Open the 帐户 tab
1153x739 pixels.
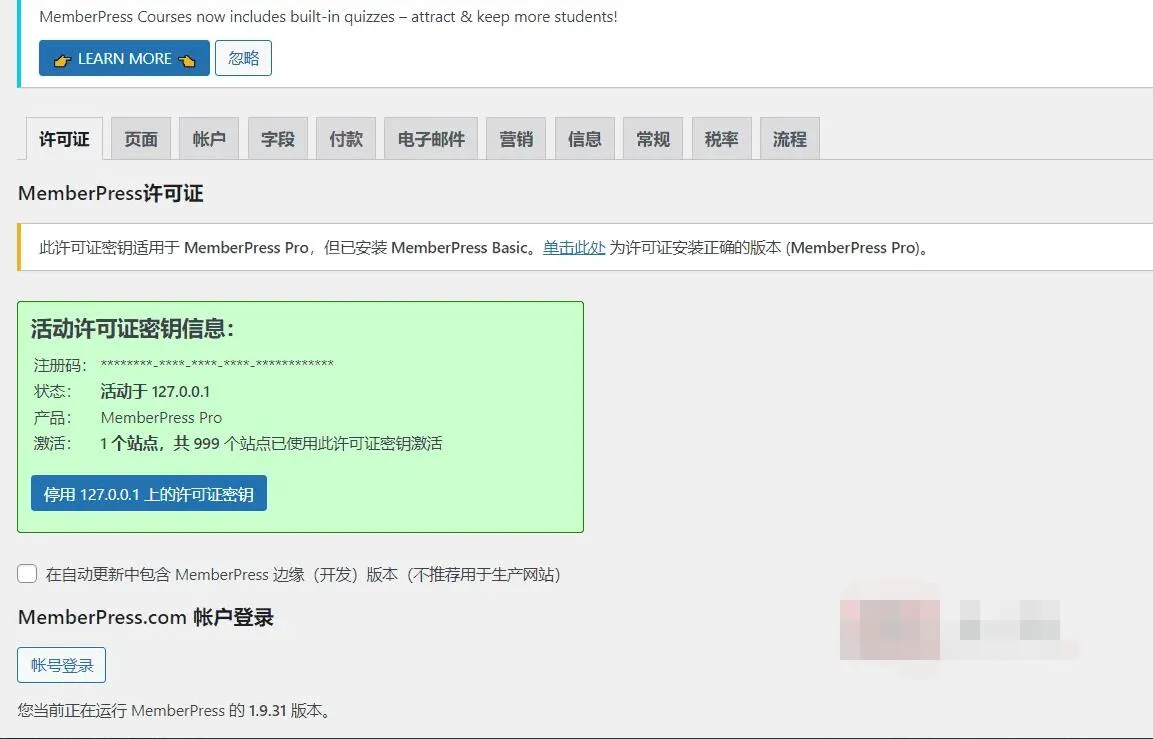(209, 139)
